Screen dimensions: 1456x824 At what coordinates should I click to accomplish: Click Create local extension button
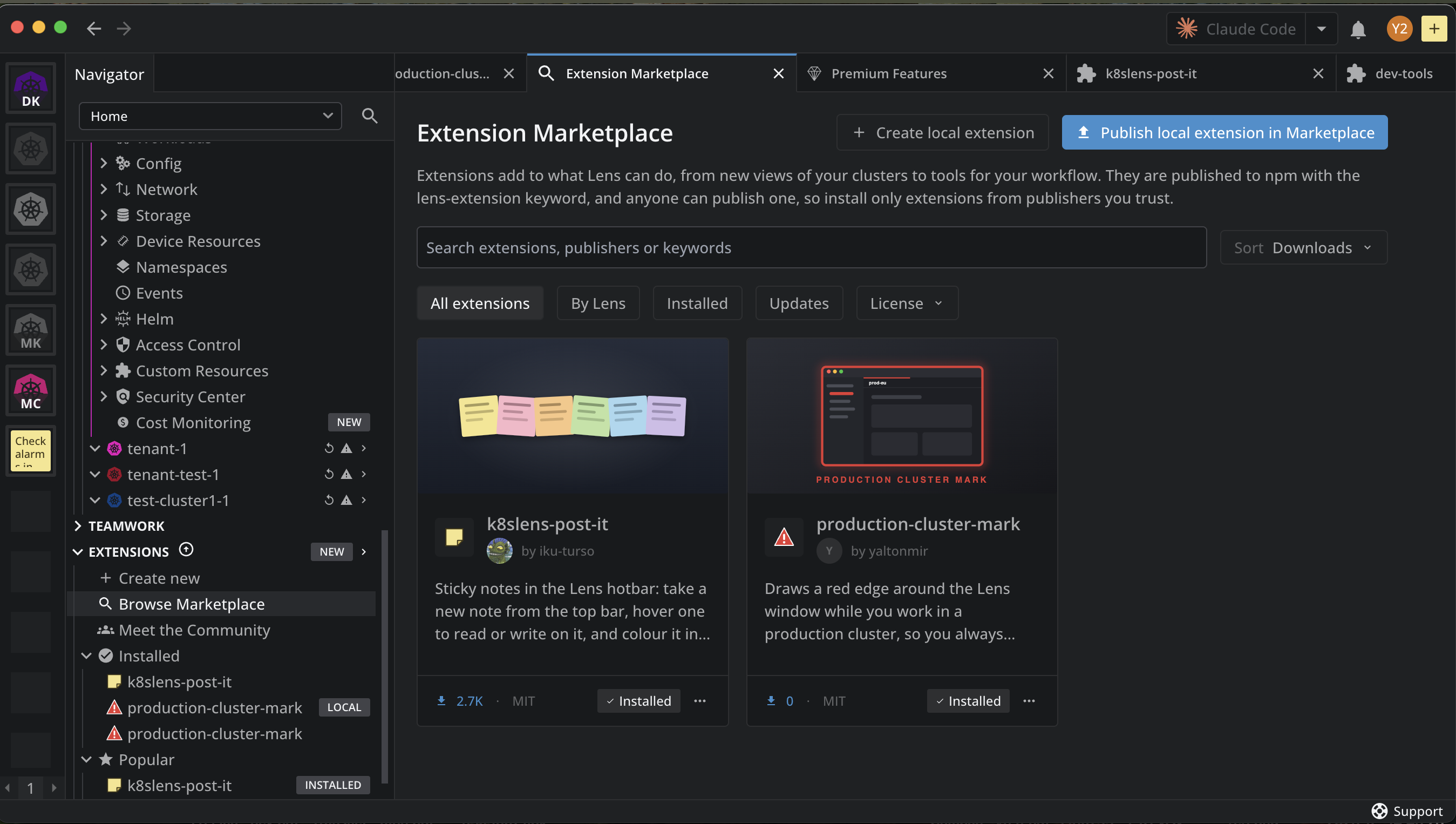943,132
